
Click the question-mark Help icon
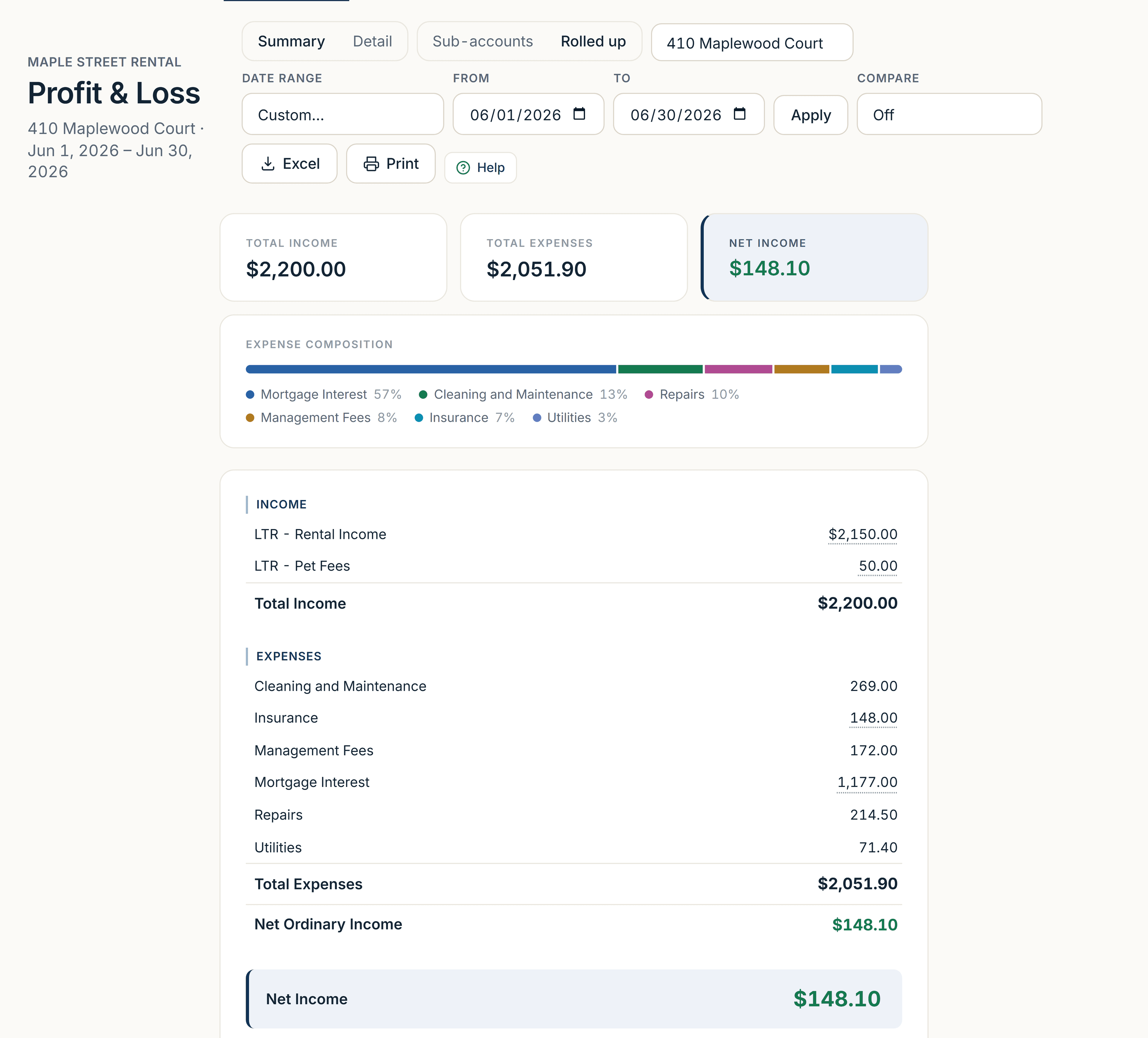coord(463,167)
